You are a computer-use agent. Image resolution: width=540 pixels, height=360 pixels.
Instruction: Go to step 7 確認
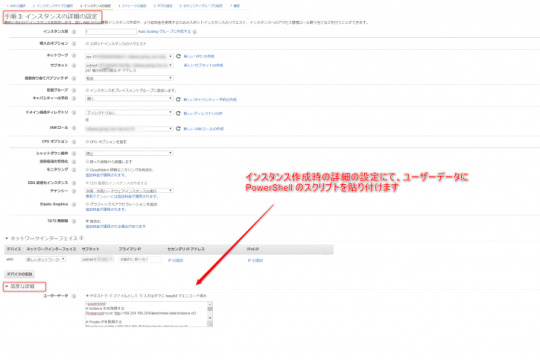tap(235, 6)
